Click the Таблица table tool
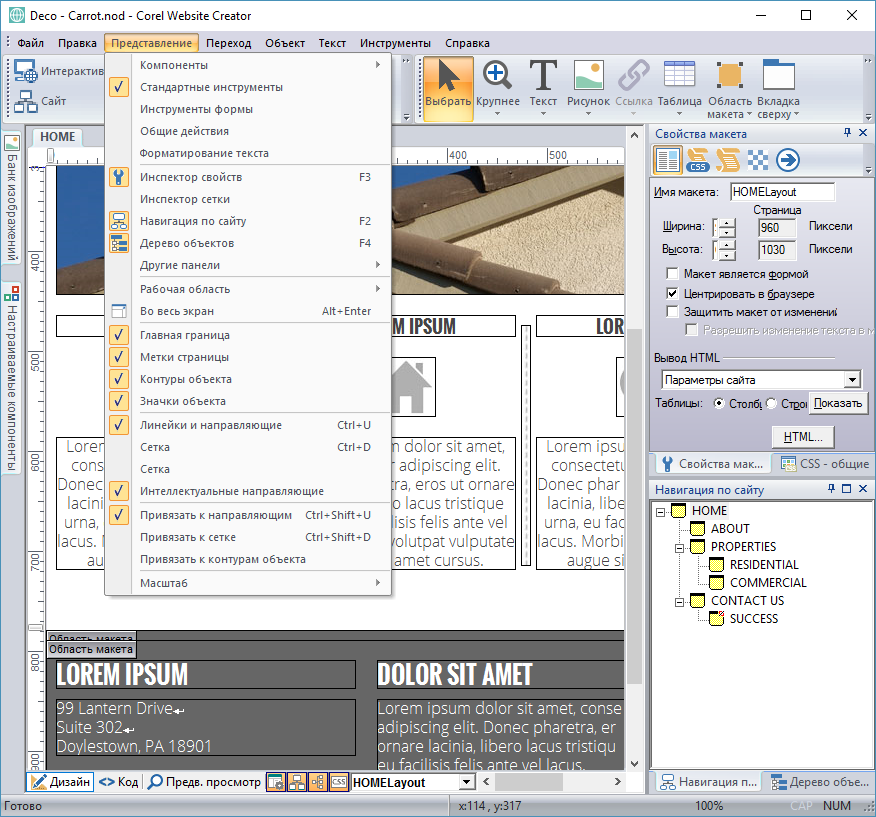This screenshot has width=876, height=817. coord(679,87)
